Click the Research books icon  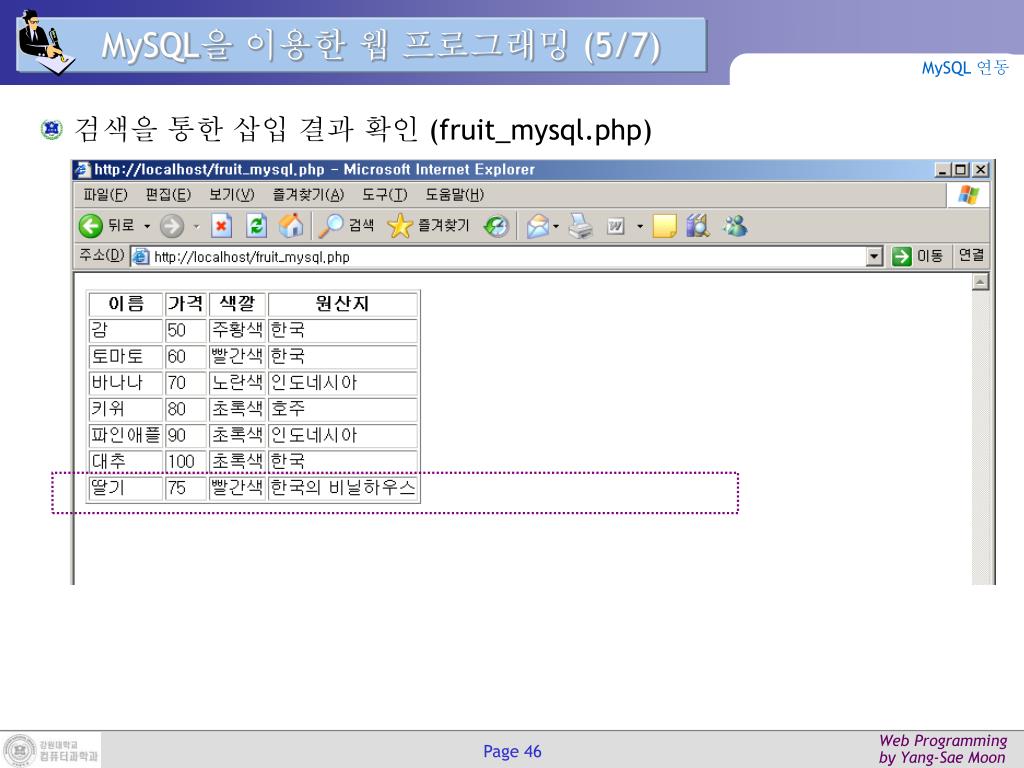pyautogui.click(x=698, y=226)
